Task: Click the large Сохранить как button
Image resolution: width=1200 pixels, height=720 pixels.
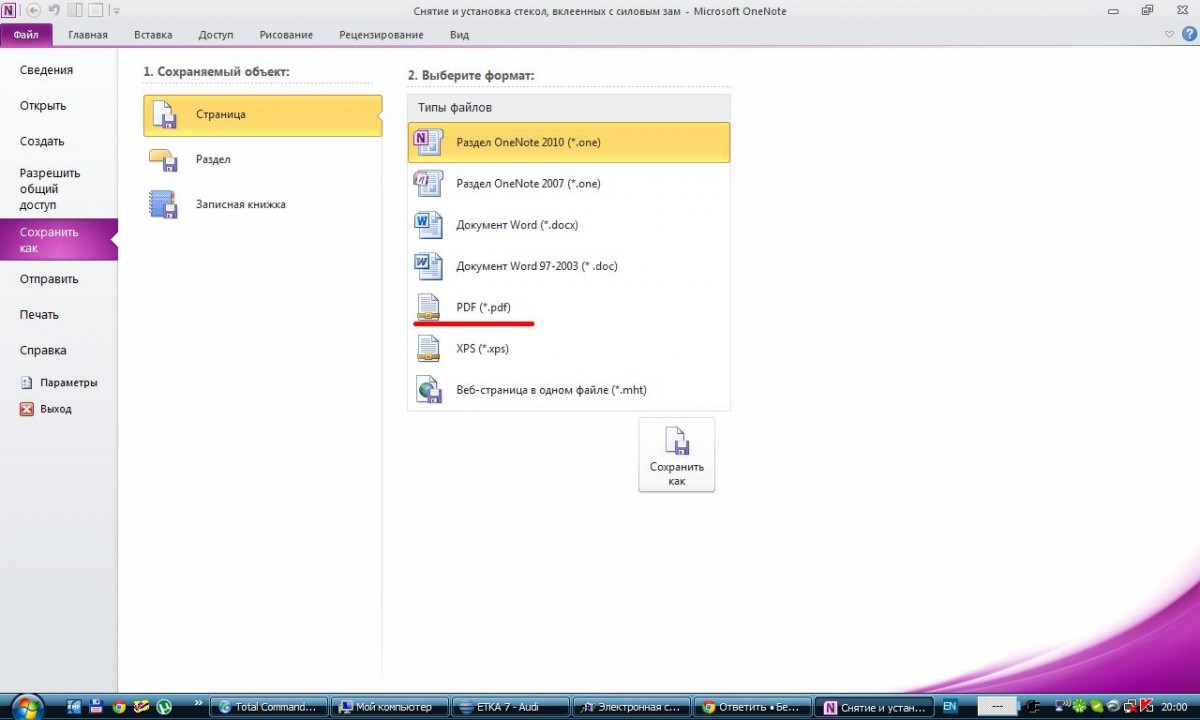Action: [x=677, y=455]
